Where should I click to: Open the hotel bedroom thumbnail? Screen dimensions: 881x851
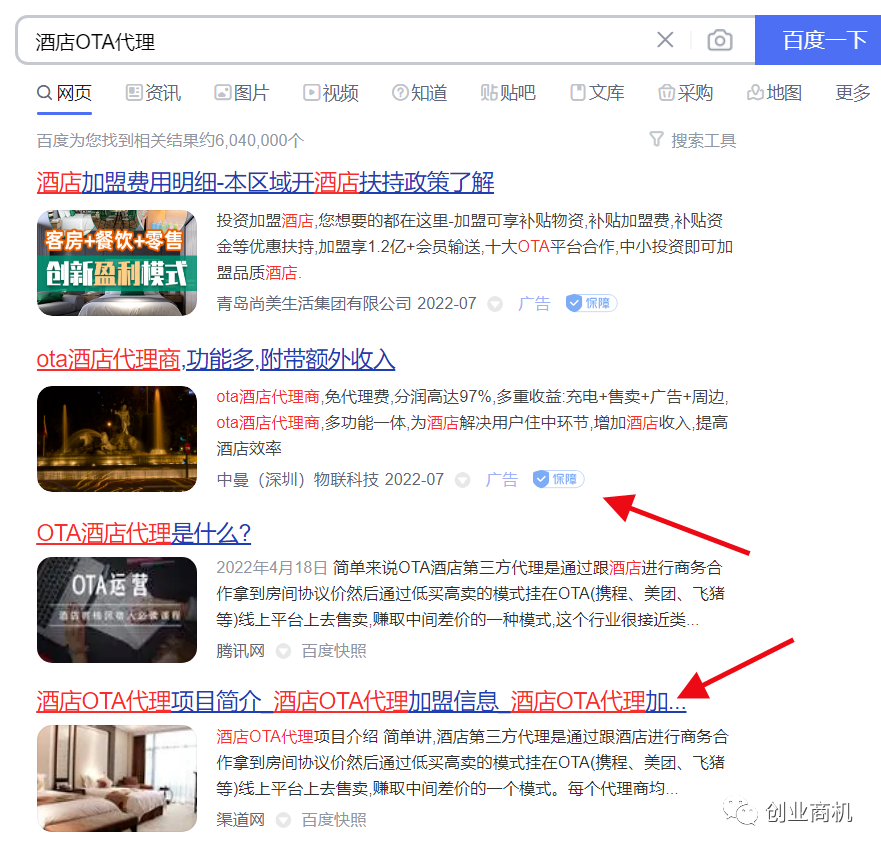click(117, 779)
